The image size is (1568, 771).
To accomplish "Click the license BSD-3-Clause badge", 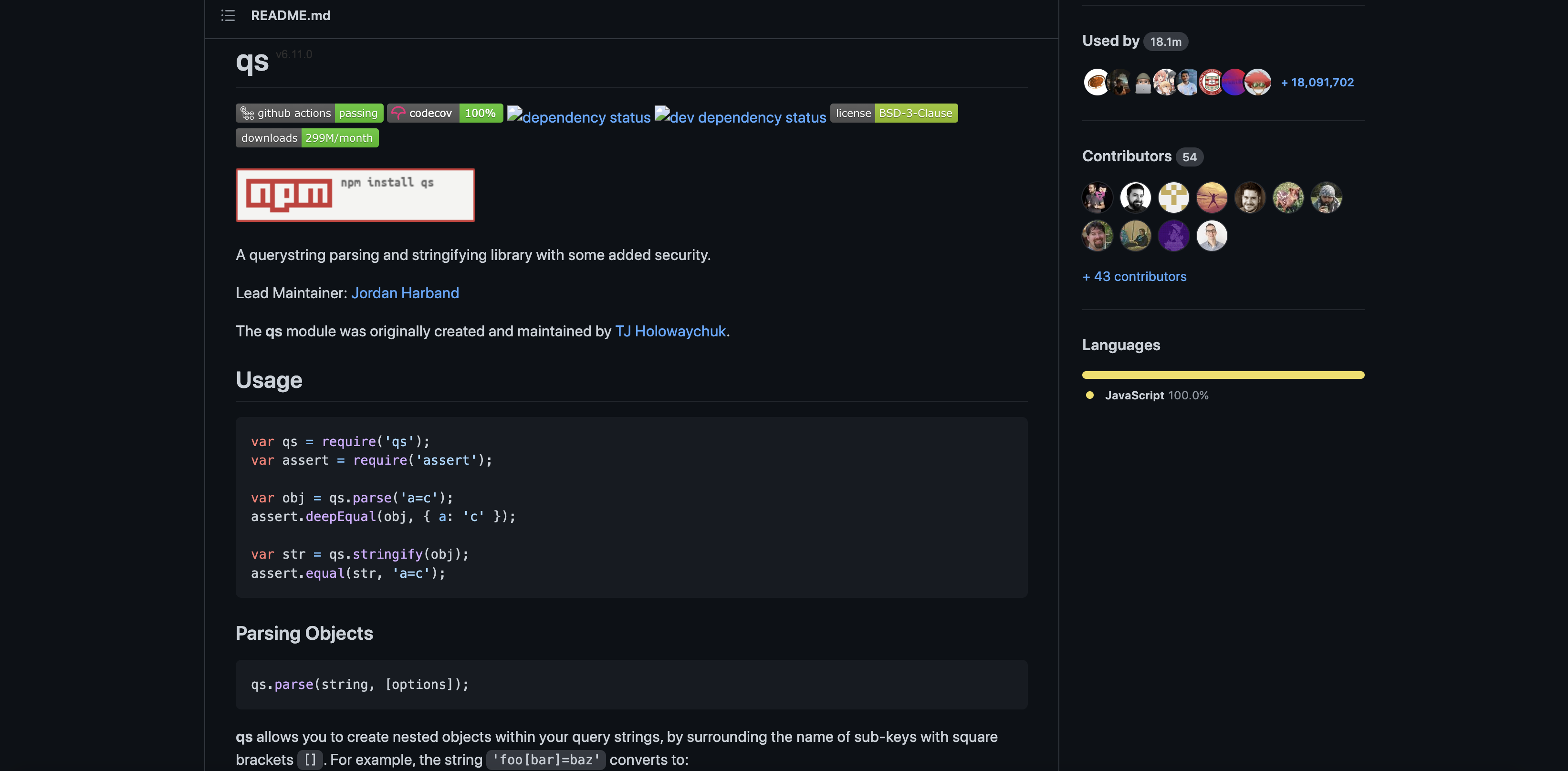I will 894,113.
